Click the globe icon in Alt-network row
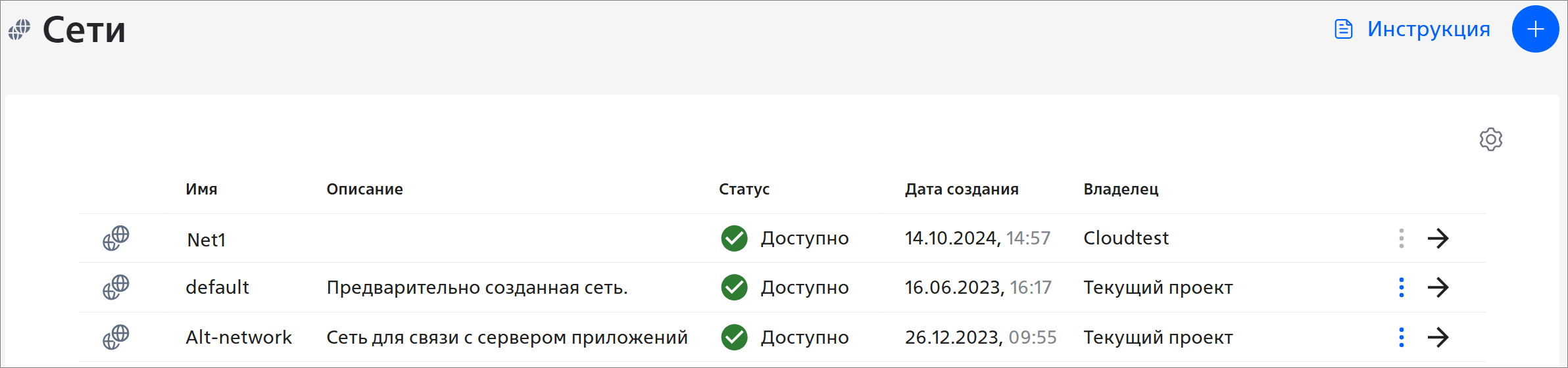The image size is (1568, 368). [x=116, y=337]
